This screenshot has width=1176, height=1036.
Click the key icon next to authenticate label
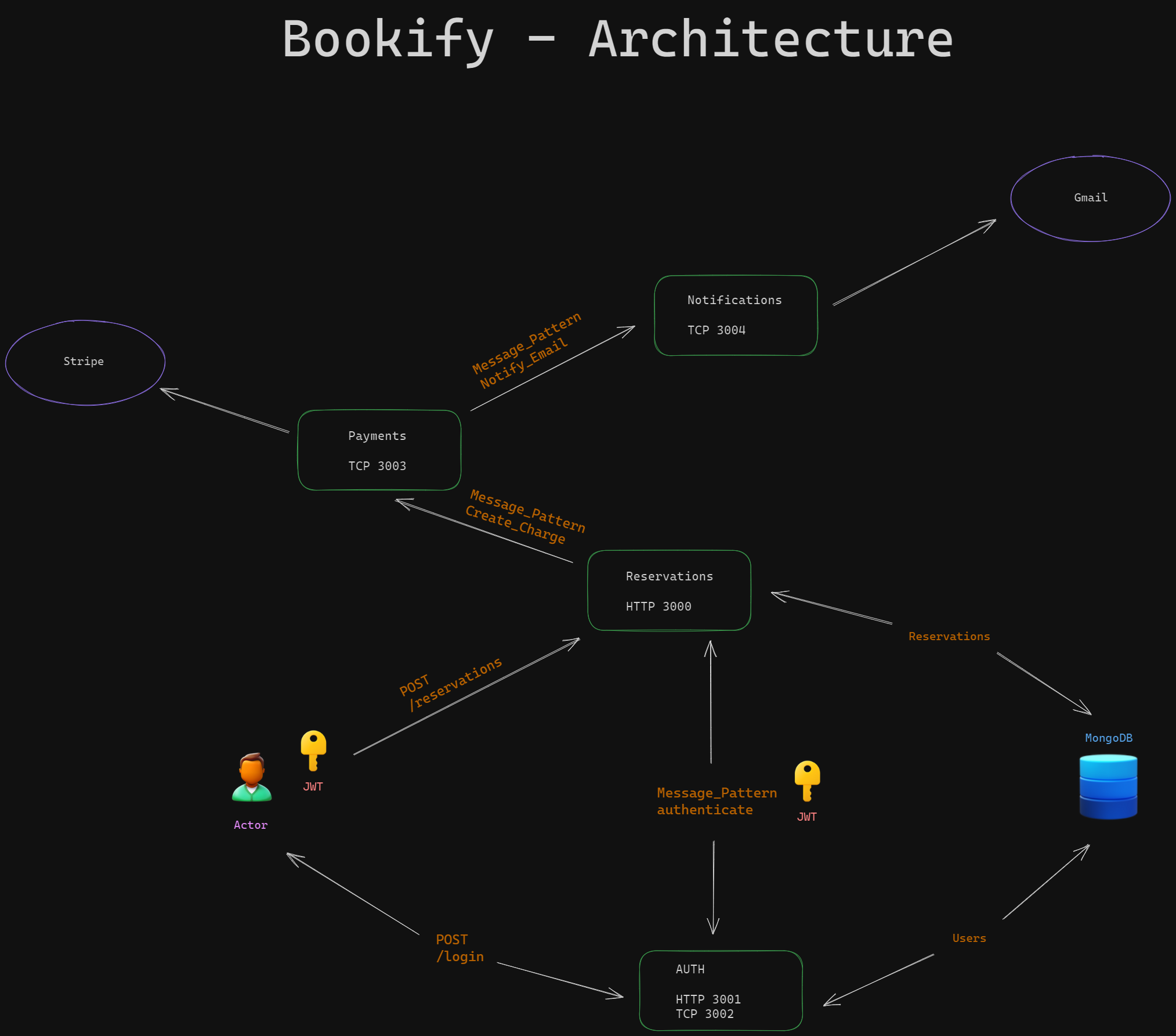[x=807, y=780]
